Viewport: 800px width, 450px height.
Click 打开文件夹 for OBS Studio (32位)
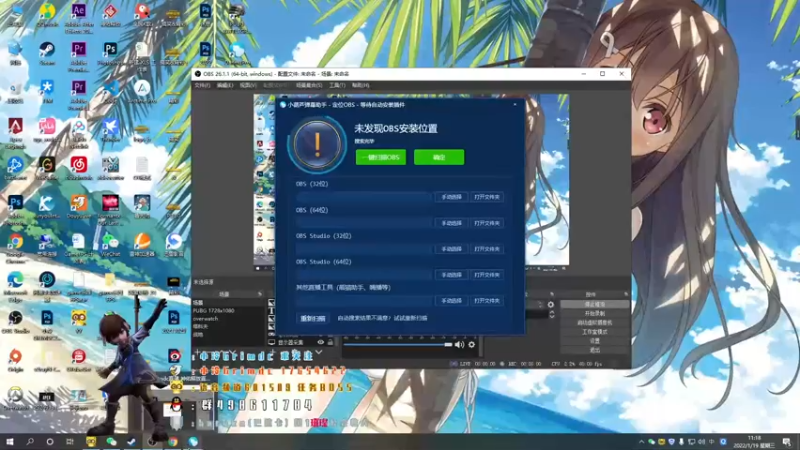pyautogui.click(x=487, y=249)
